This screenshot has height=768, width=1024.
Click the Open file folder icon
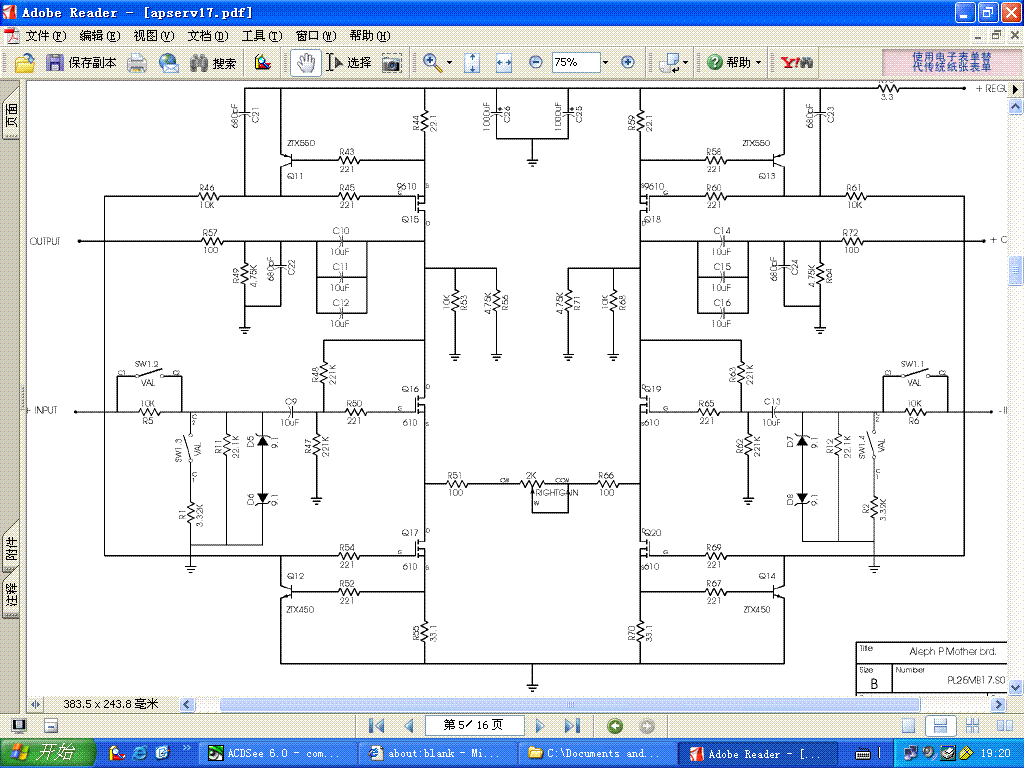coord(24,63)
